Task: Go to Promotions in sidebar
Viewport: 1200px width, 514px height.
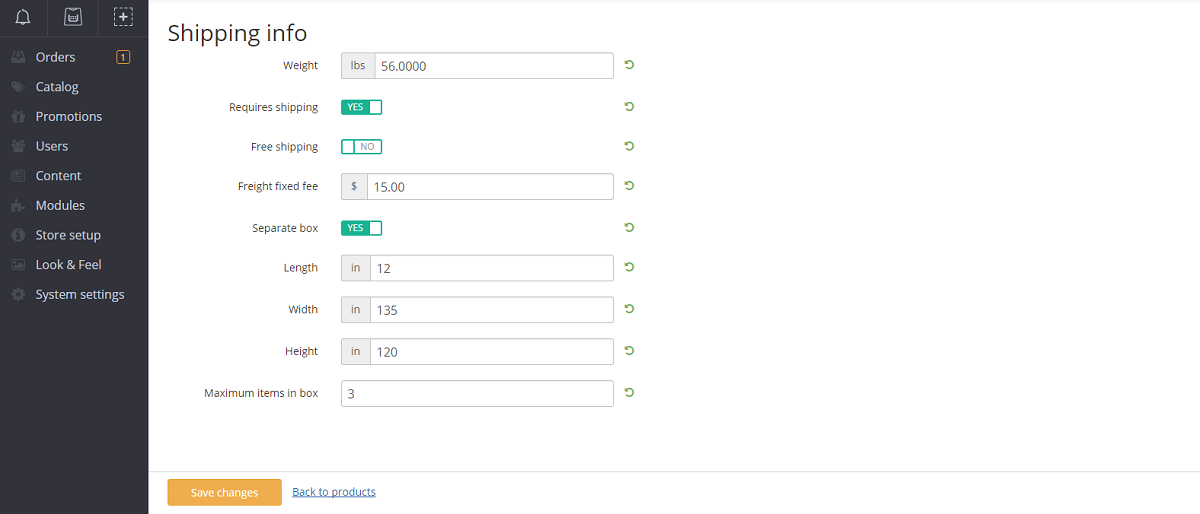Action: point(69,117)
